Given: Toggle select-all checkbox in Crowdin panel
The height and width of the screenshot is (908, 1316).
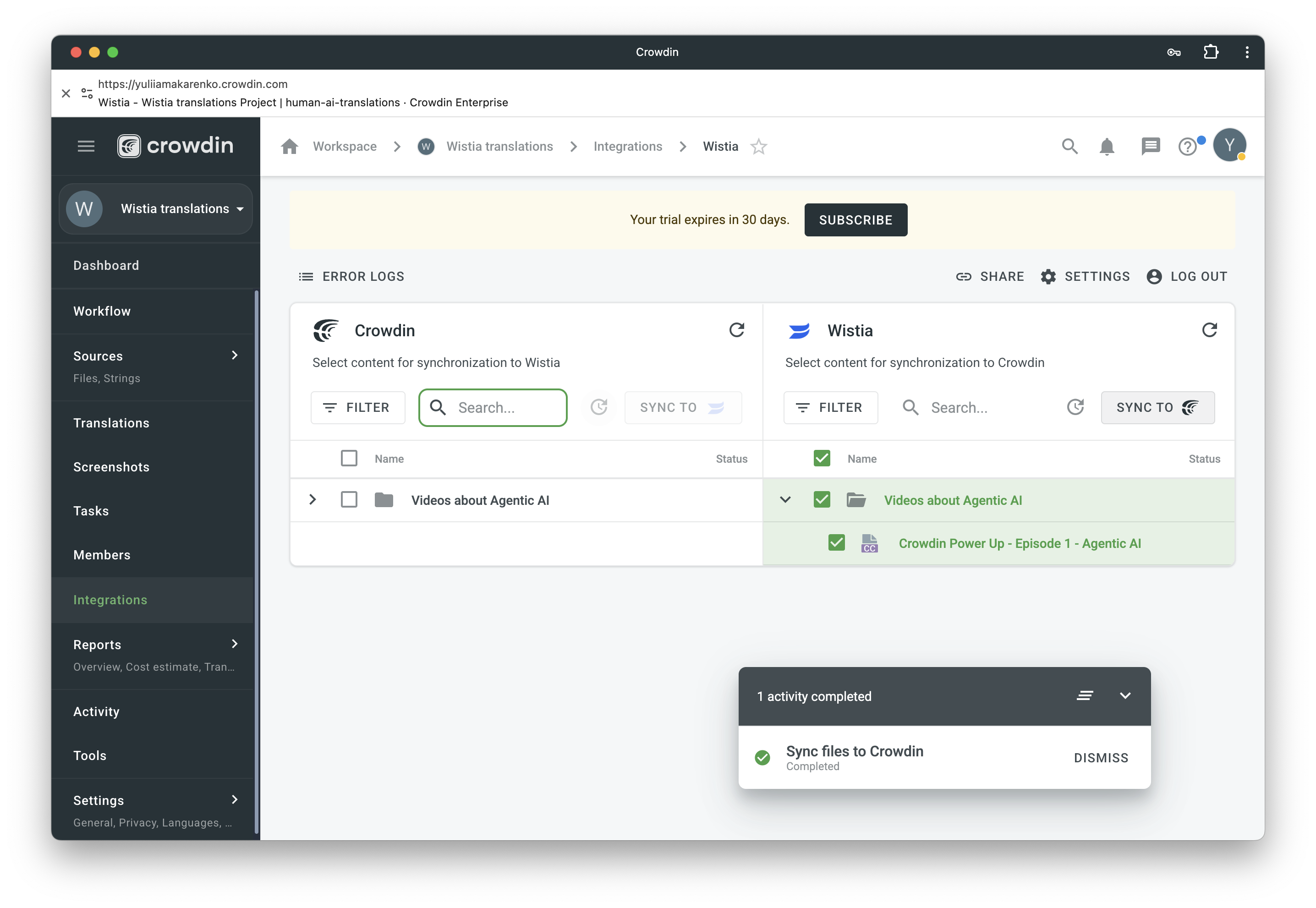Looking at the screenshot, I should pyautogui.click(x=349, y=459).
